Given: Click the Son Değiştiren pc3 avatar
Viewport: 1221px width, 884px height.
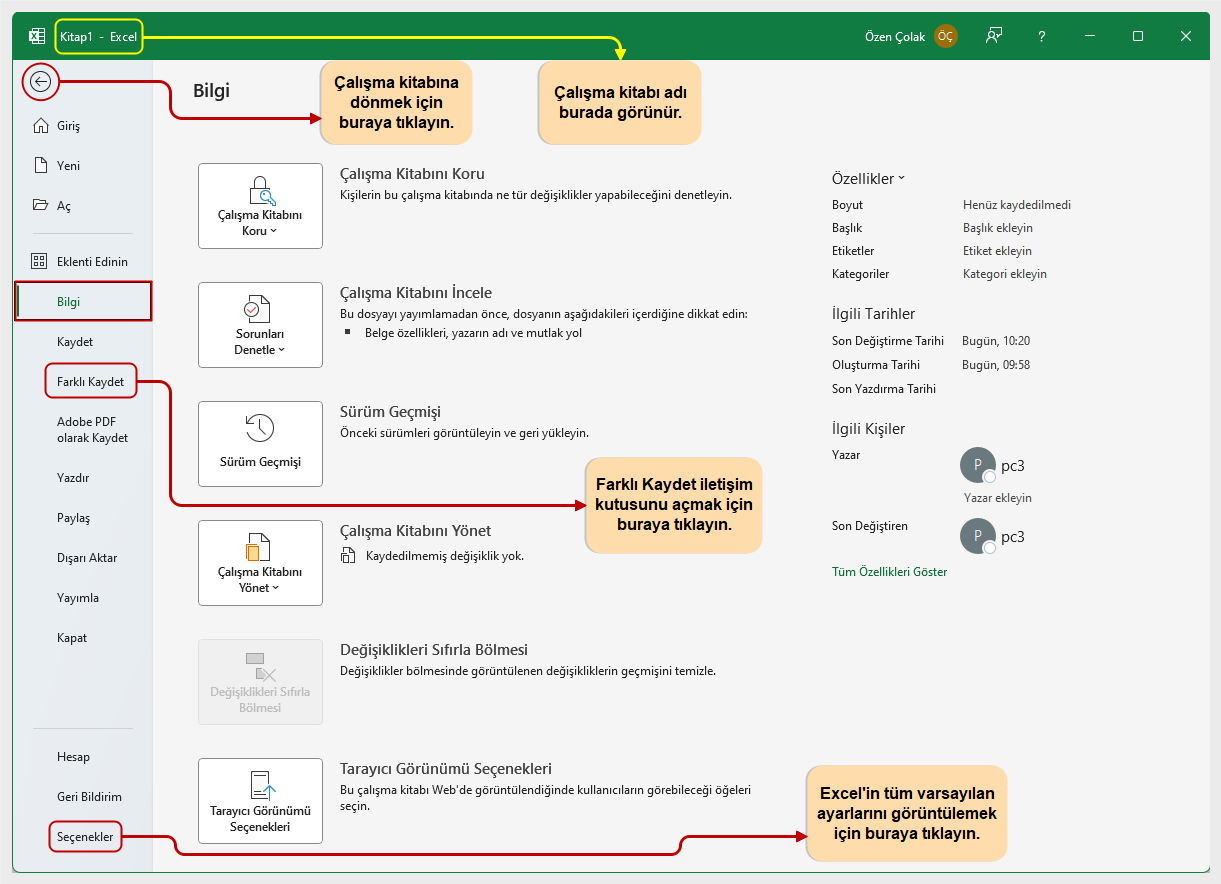Looking at the screenshot, I should click(978, 536).
